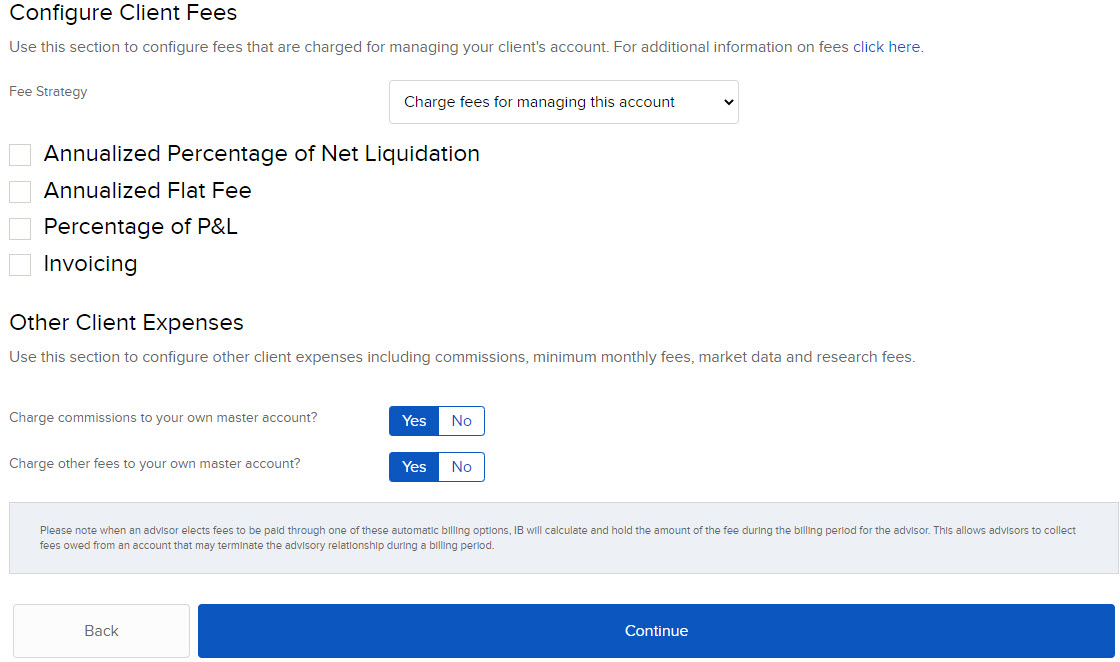Click the Back button

tap(101, 631)
